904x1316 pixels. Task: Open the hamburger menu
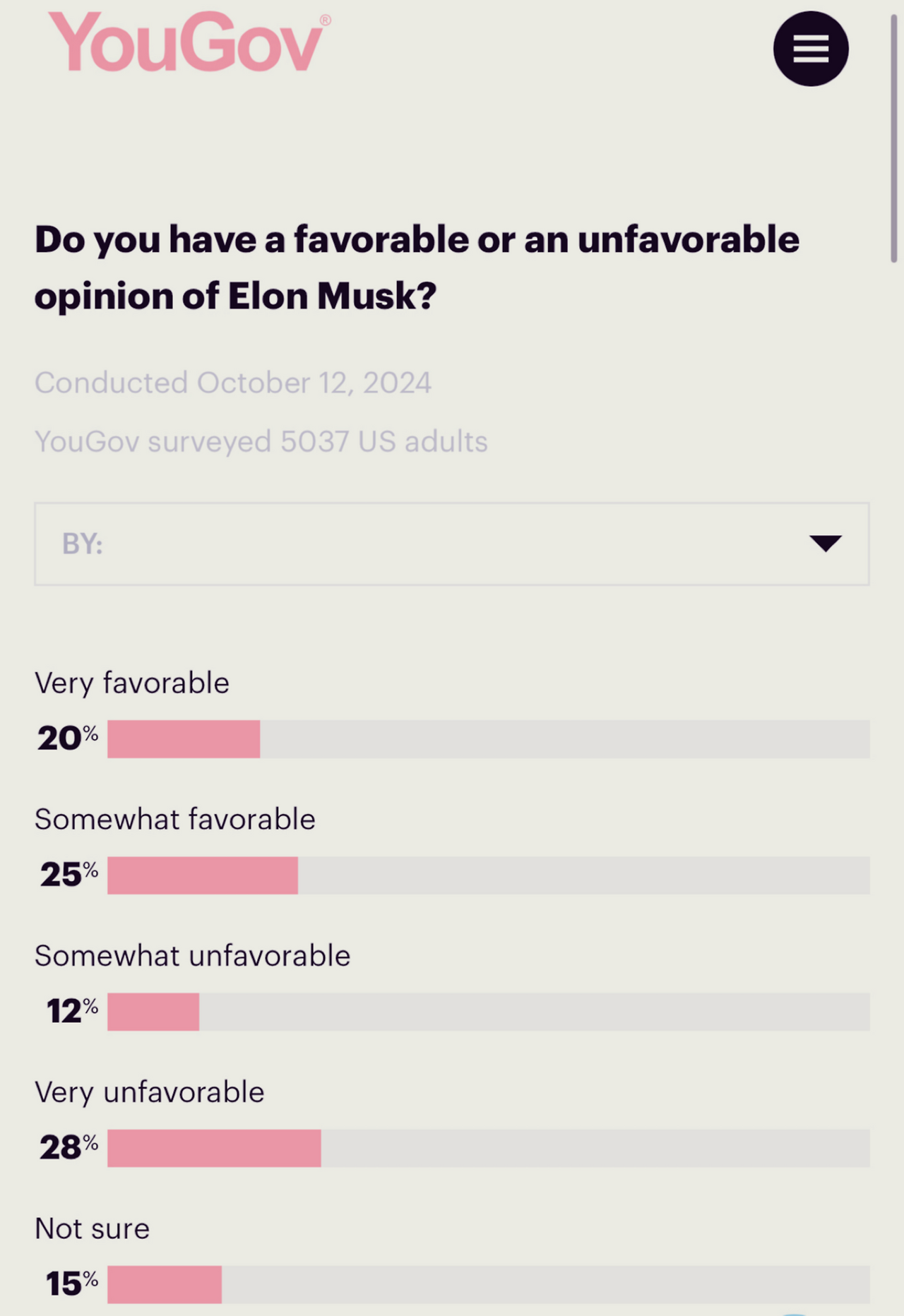pyautogui.click(x=810, y=49)
